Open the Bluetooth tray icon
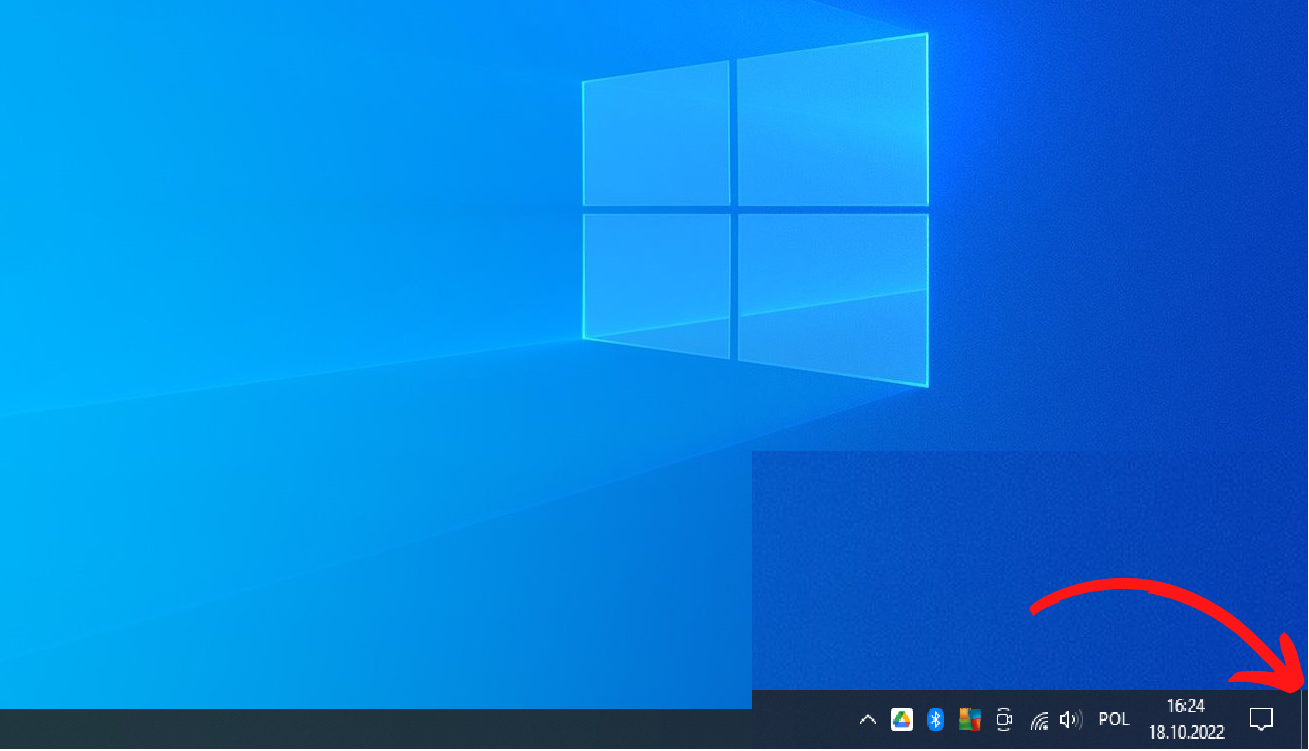1309x751 pixels. click(936, 720)
